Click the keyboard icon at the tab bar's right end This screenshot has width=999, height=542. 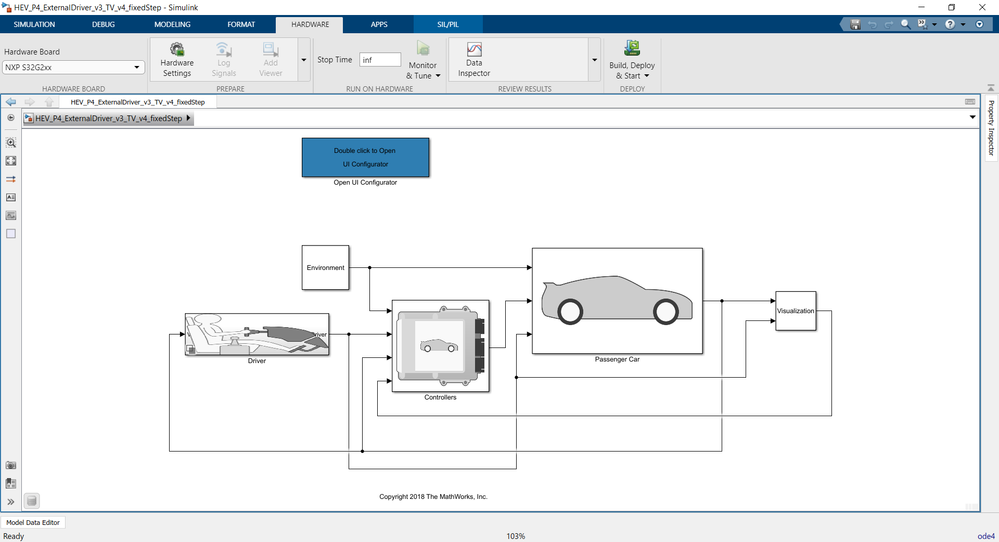tap(970, 102)
